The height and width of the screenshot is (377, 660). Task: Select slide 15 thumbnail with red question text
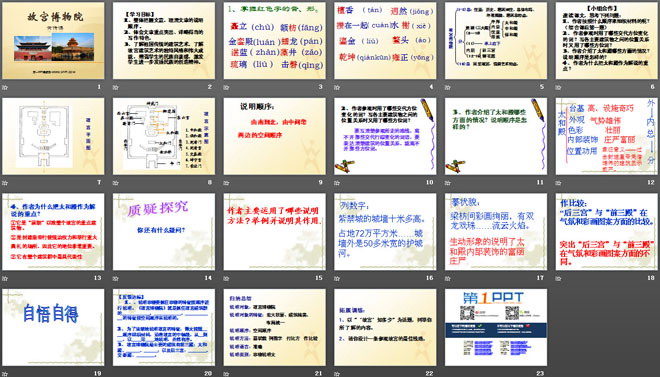[274, 232]
